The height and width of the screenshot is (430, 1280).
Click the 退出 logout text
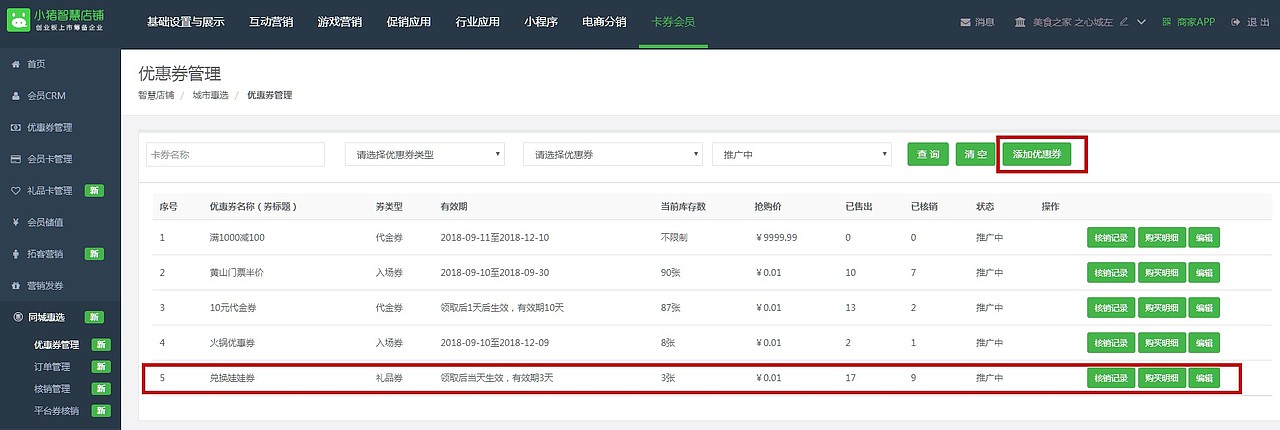coord(1258,22)
